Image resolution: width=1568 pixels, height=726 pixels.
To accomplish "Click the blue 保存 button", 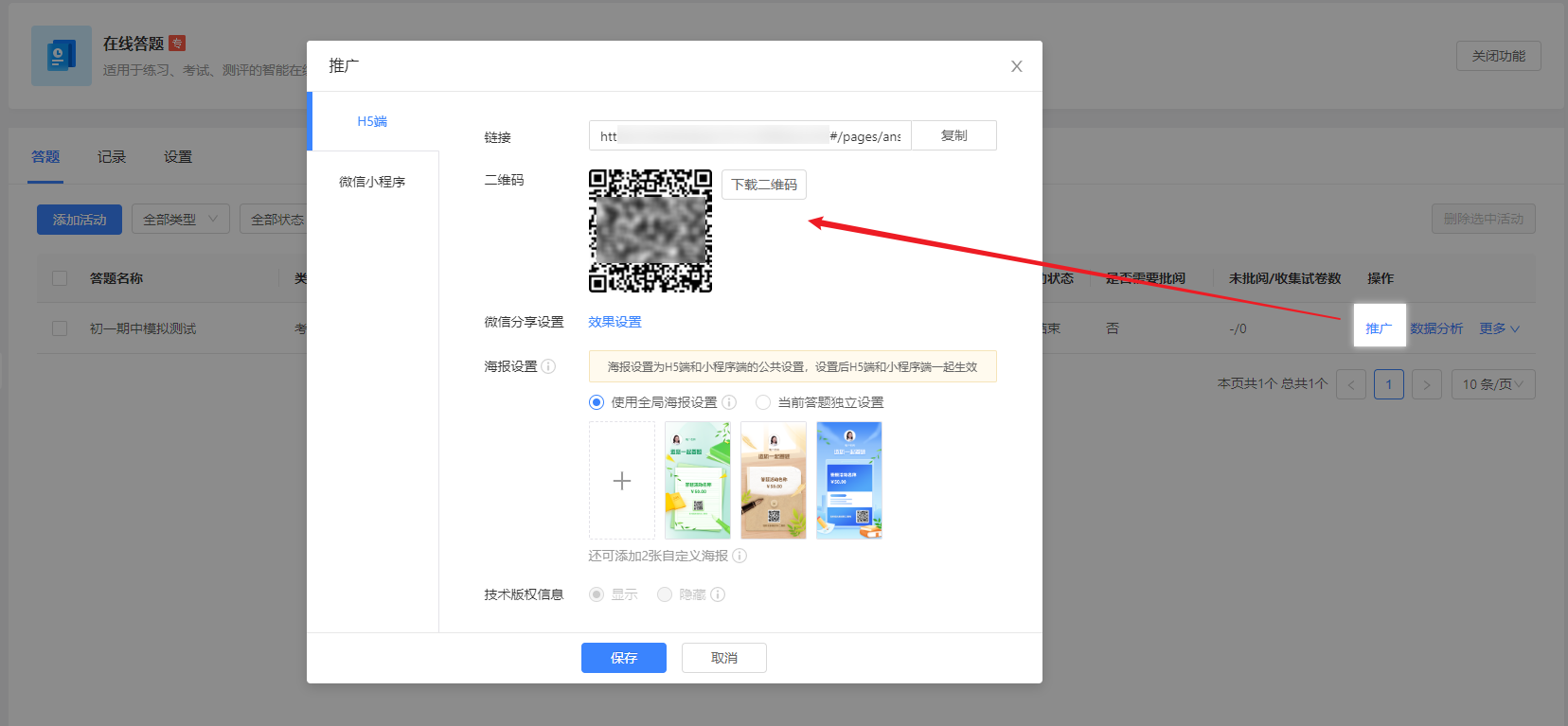I will [x=624, y=658].
